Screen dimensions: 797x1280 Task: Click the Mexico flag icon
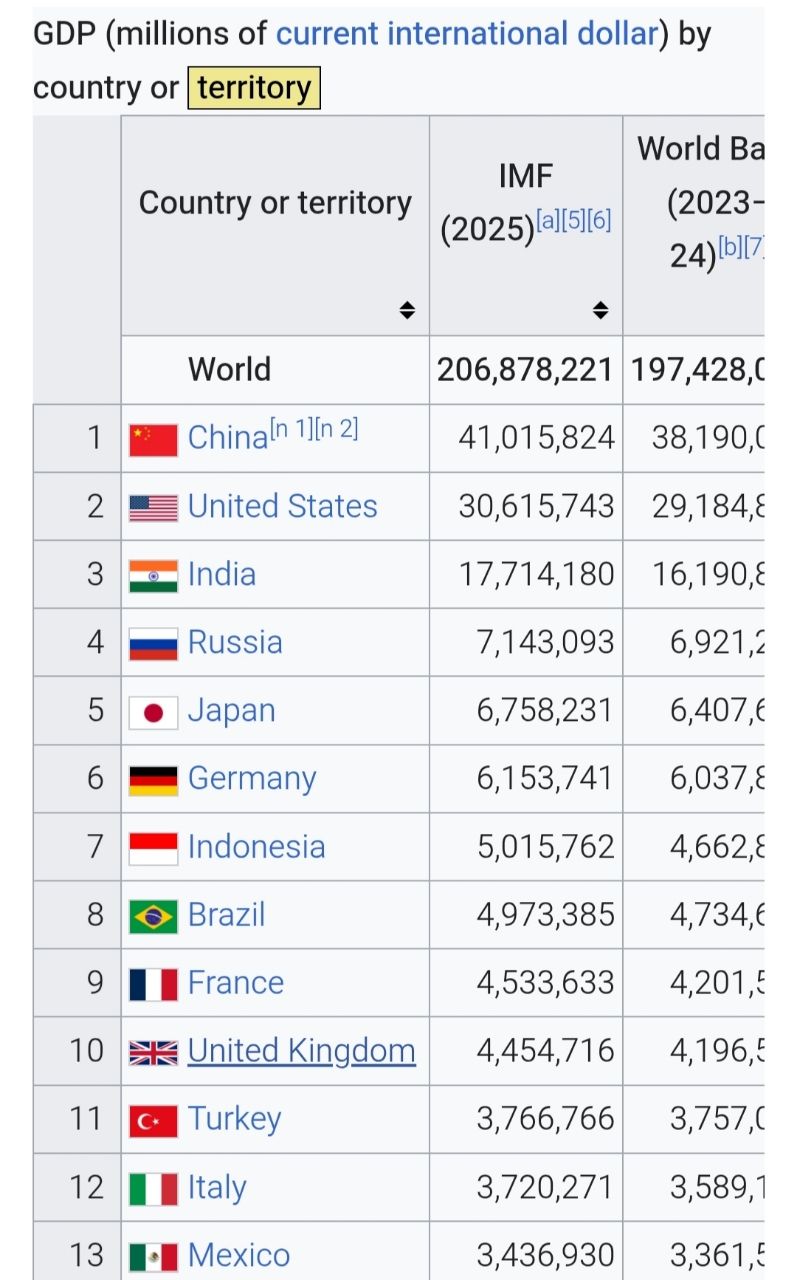click(153, 1256)
